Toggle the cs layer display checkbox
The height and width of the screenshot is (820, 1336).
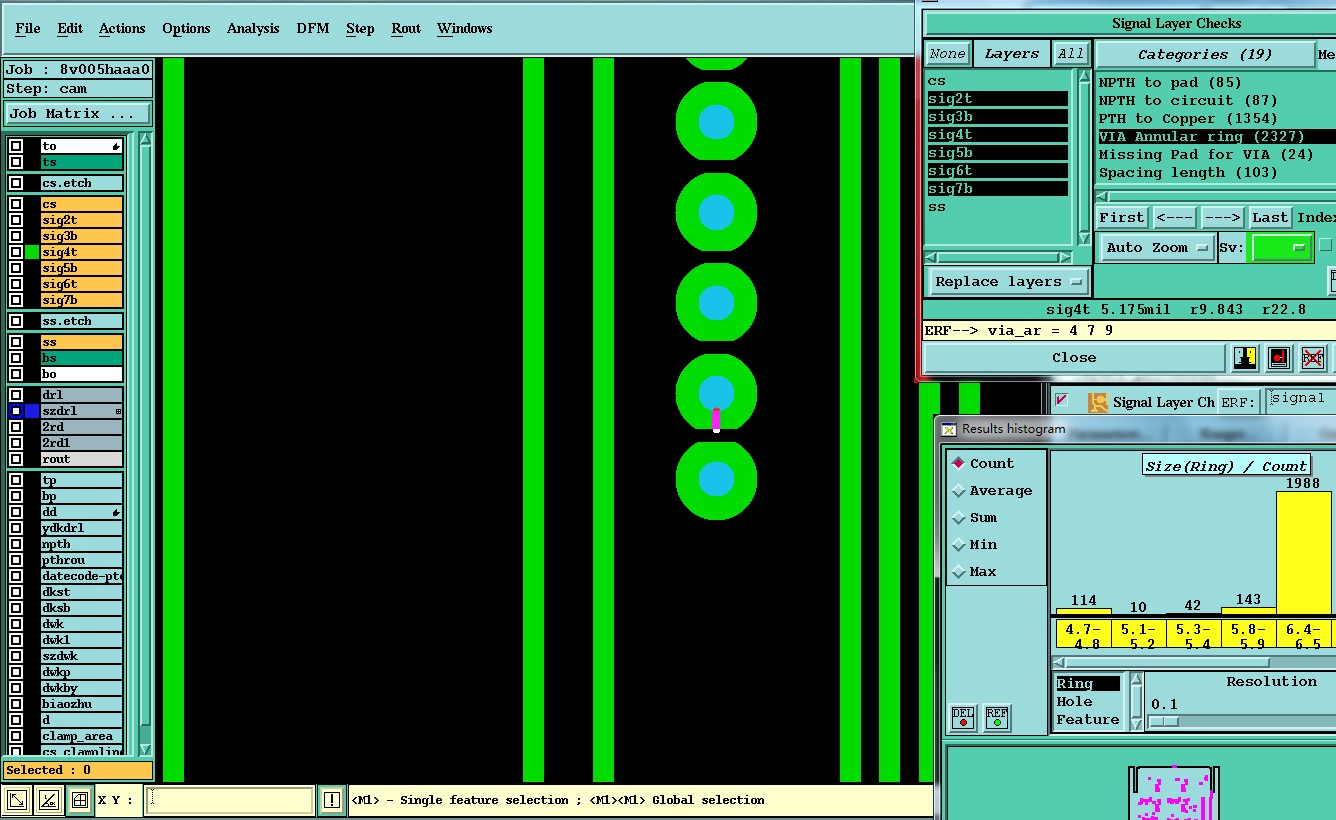pyautogui.click(x=16, y=204)
